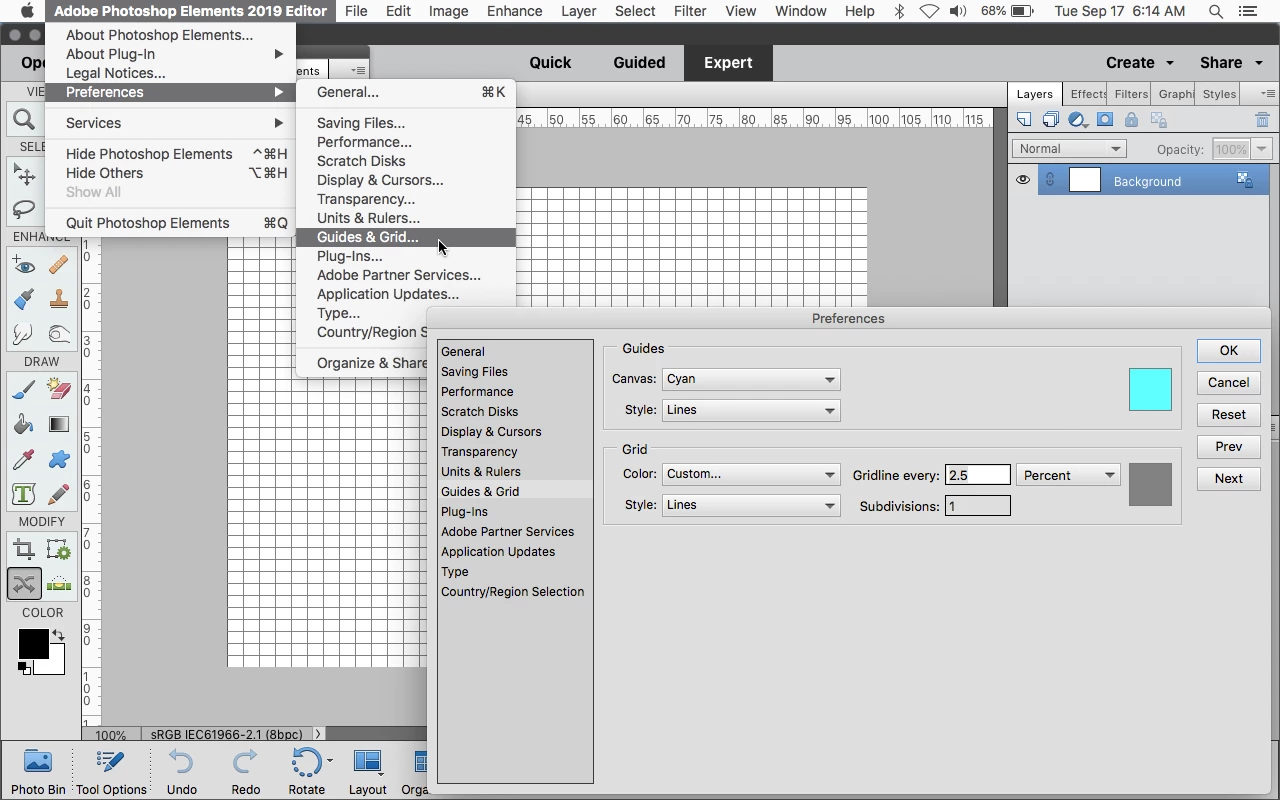Open Guides Canvas color dropdown
Viewport: 1280px width, 800px height.
pos(750,379)
